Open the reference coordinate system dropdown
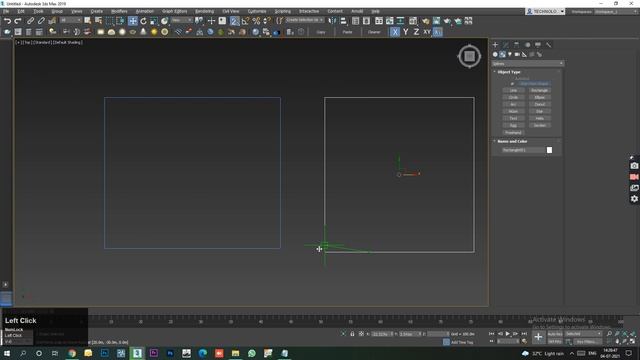 coord(182,20)
